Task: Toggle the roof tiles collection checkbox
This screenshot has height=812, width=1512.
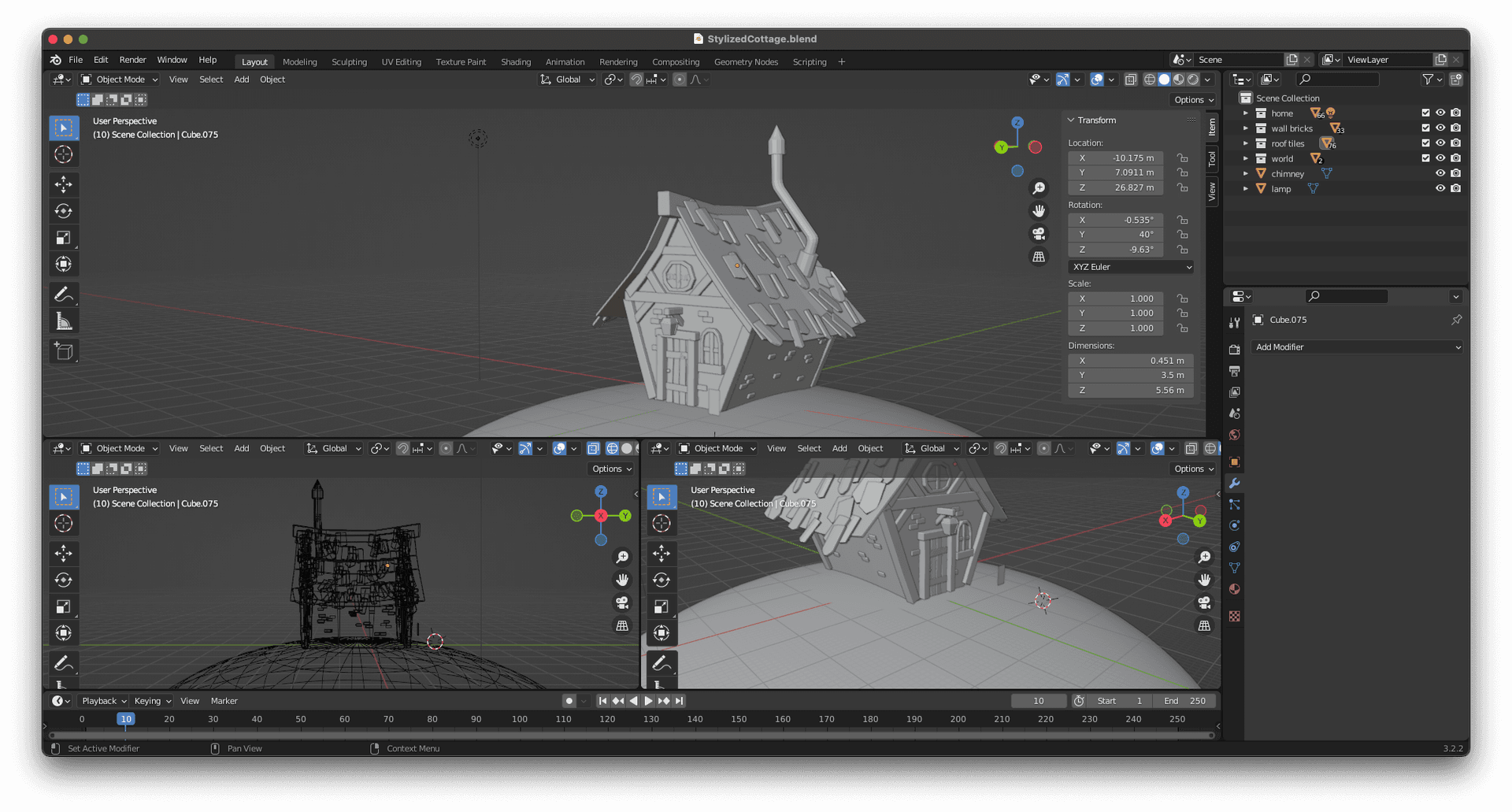Action: (1425, 143)
